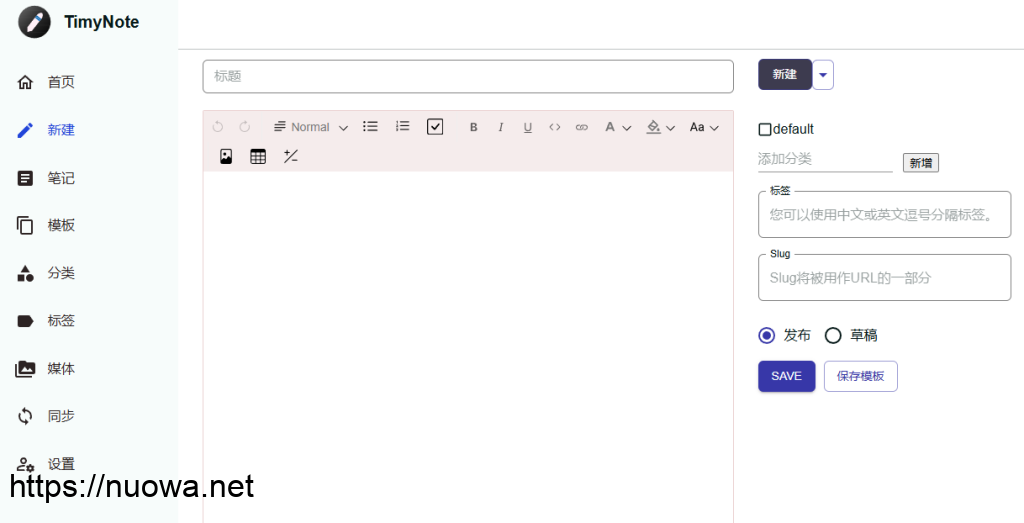Open the background fill color picker
Screen dimensions: 1024x523
point(660,127)
